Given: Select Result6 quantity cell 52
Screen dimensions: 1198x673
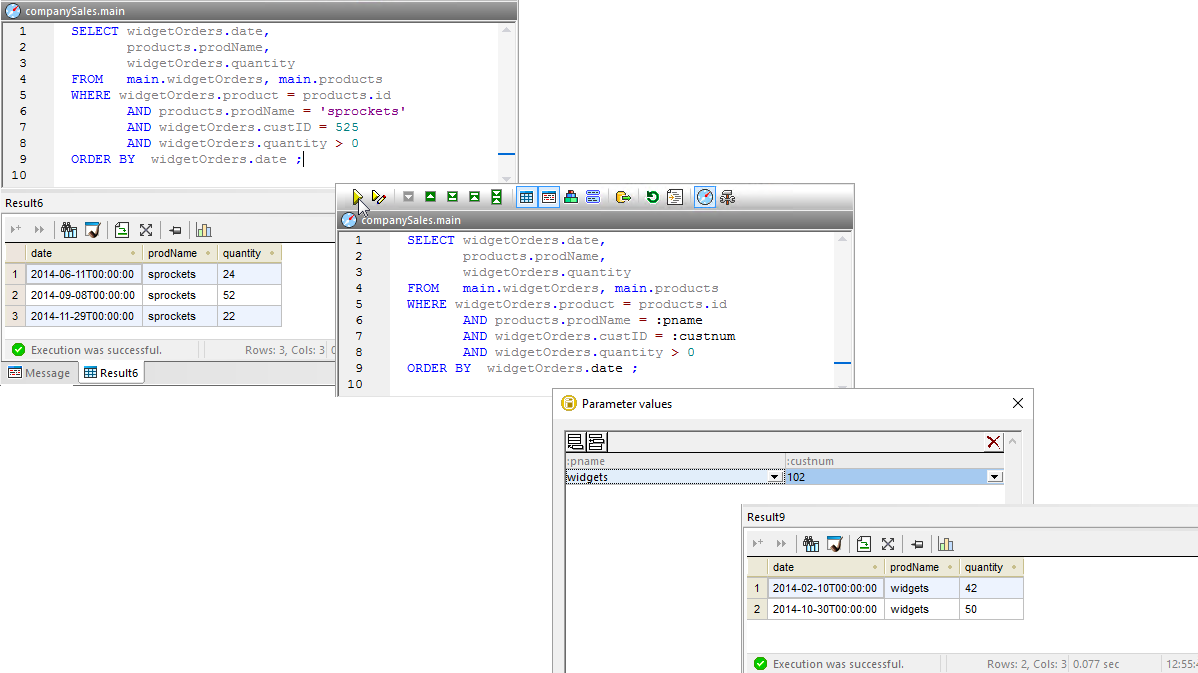Looking at the screenshot, I should pyautogui.click(x=249, y=295).
